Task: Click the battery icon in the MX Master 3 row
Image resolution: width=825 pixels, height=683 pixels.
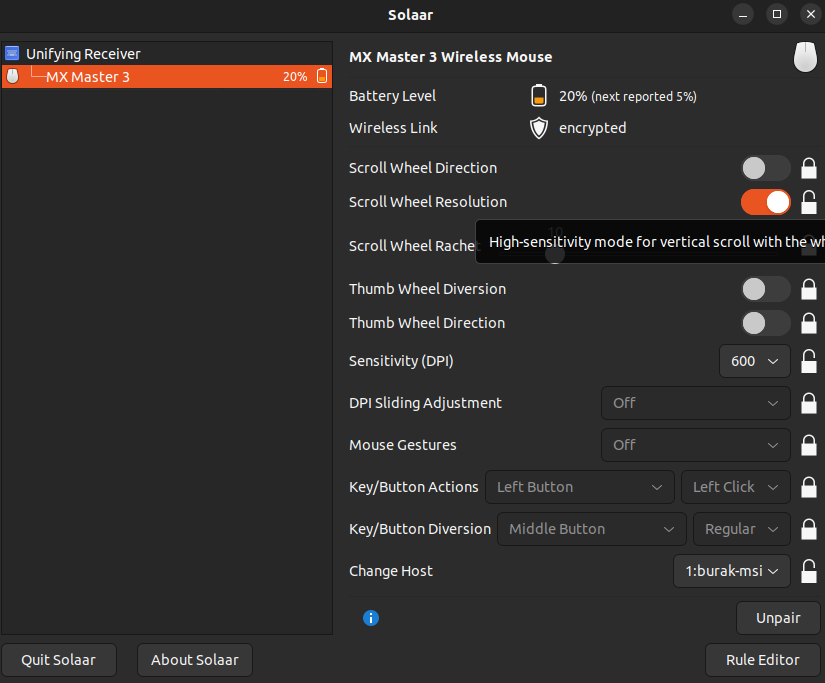Action: click(322, 76)
